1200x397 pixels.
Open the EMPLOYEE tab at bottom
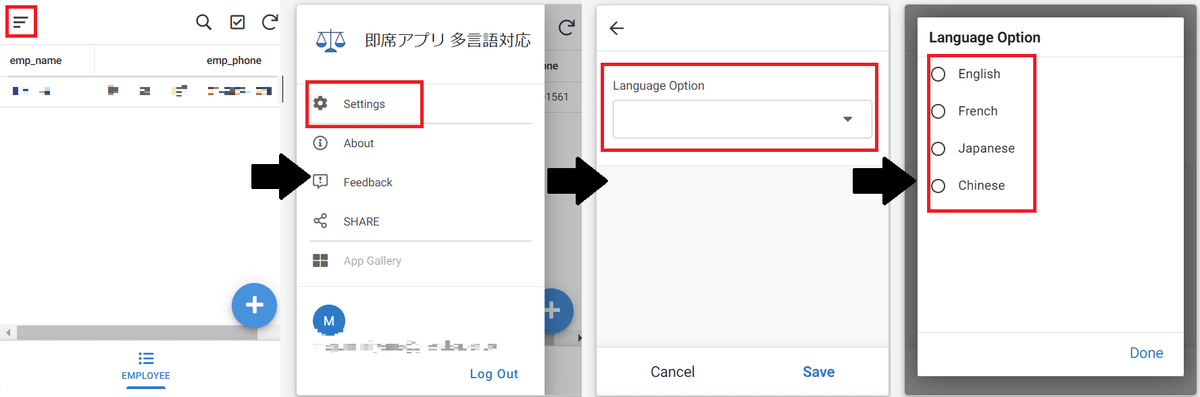(146, 366)
